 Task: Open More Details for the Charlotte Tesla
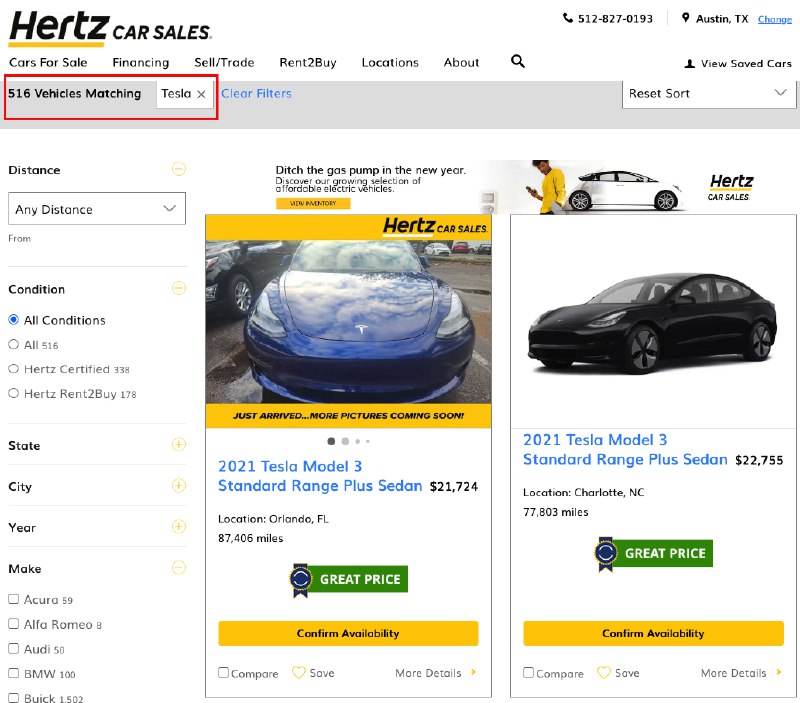741,673
